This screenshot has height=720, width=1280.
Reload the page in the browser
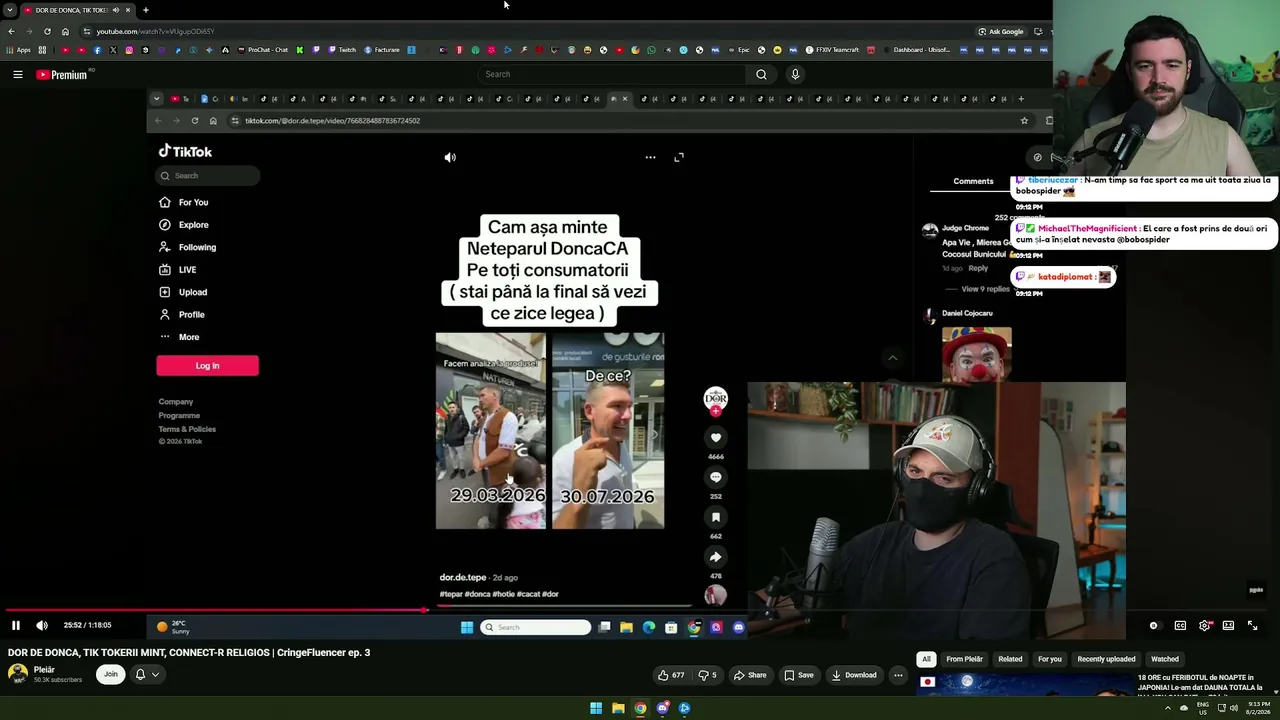[47, 31]
